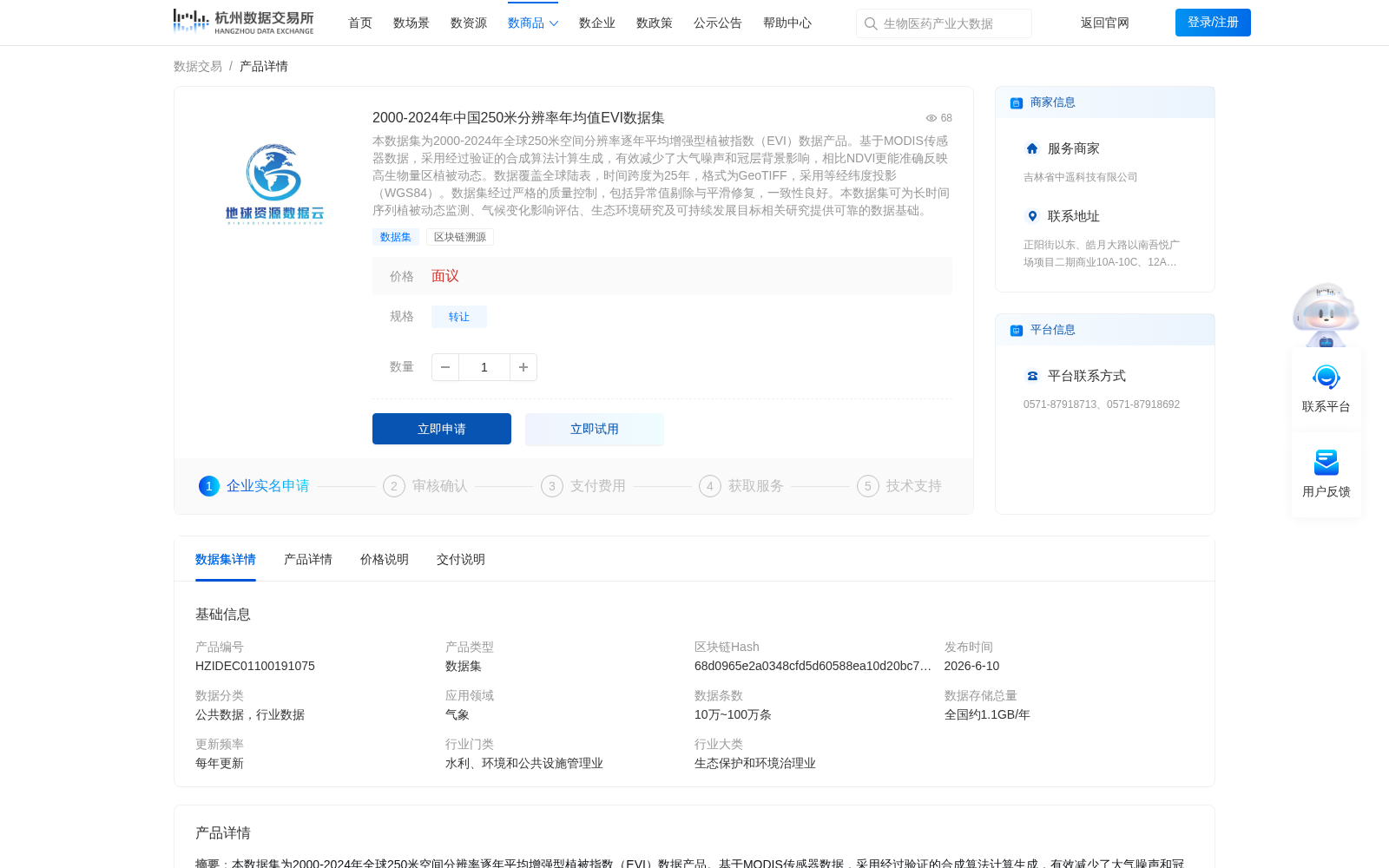The width and height of the screenshot is (1389, 868).
Task: Click product number HZIDEC01100191075
Action: 255,666
